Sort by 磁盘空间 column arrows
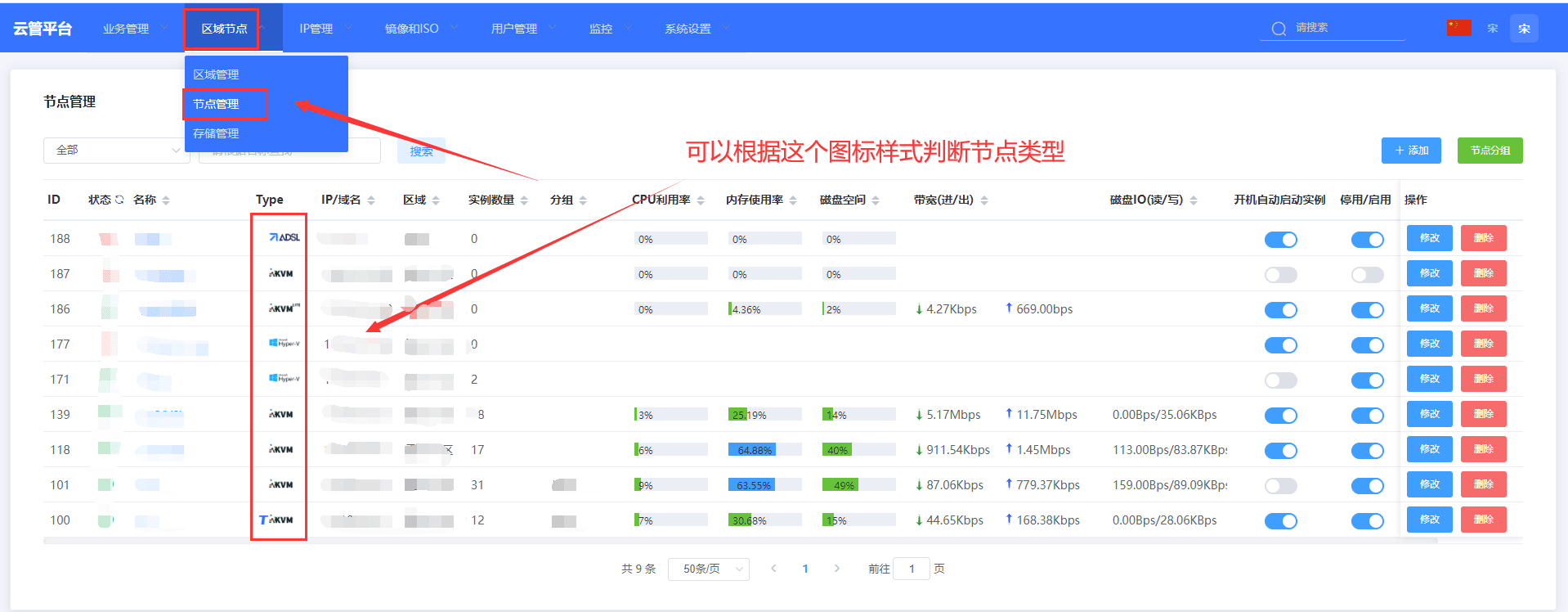The image size is (1568, 612). pos(876,200)
